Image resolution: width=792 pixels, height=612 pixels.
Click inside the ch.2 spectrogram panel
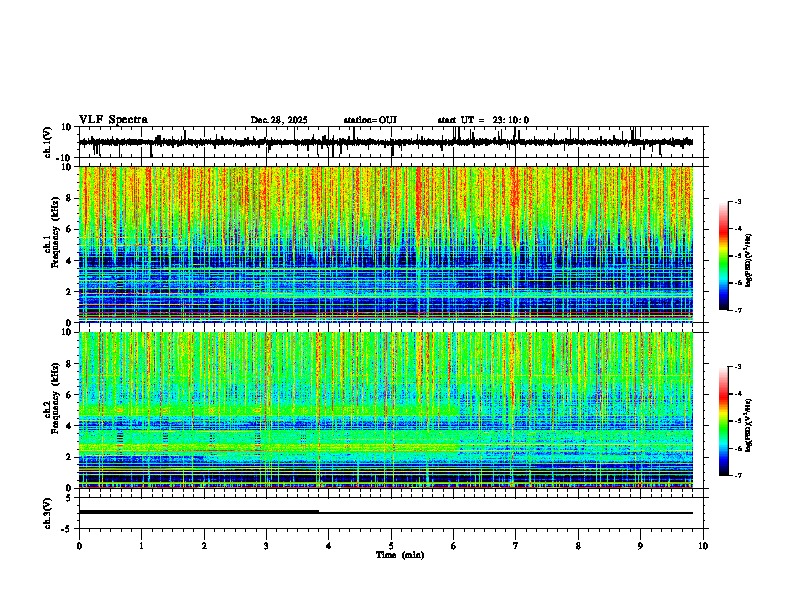(x=386, y=410)
